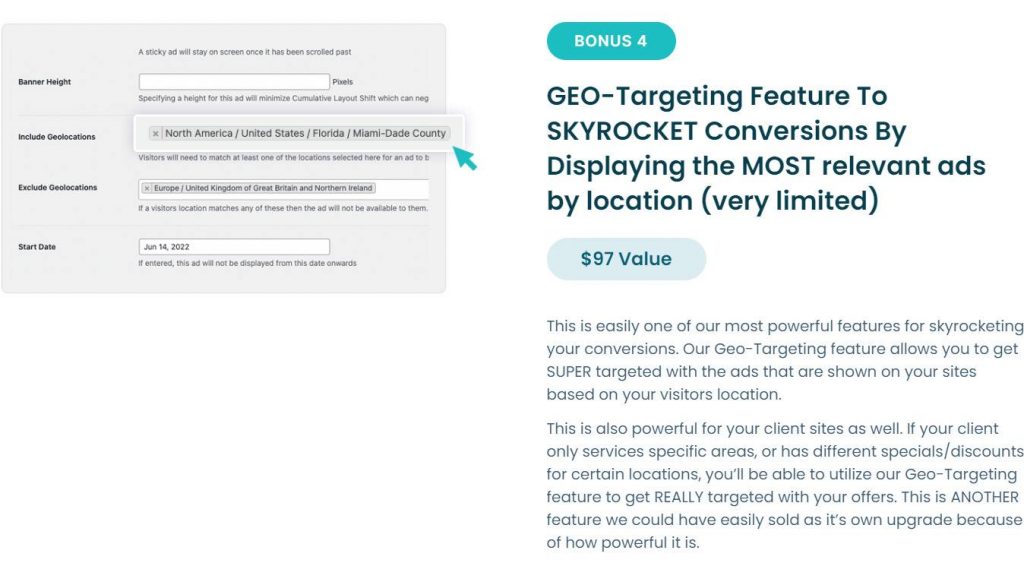This screenshot has width=1024, height=563.
Task: Click the sticky ad description text
Action: pyautogui.click(x=245, y=52)
